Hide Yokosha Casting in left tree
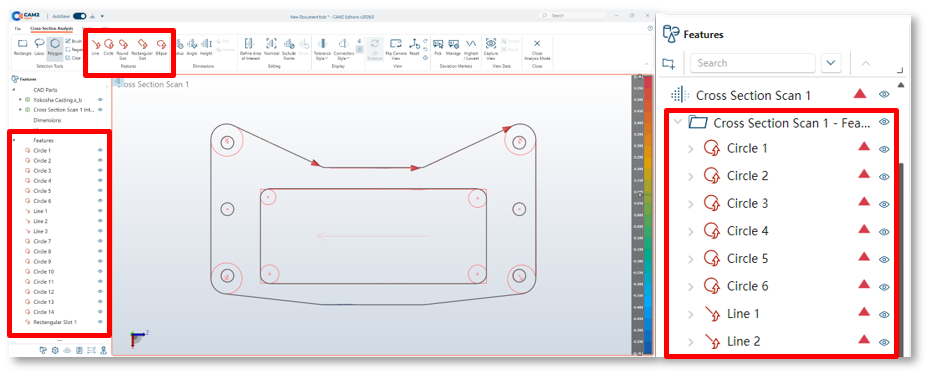Image resolution: width=936 pixels, height=378 pixels. point(100,100)
